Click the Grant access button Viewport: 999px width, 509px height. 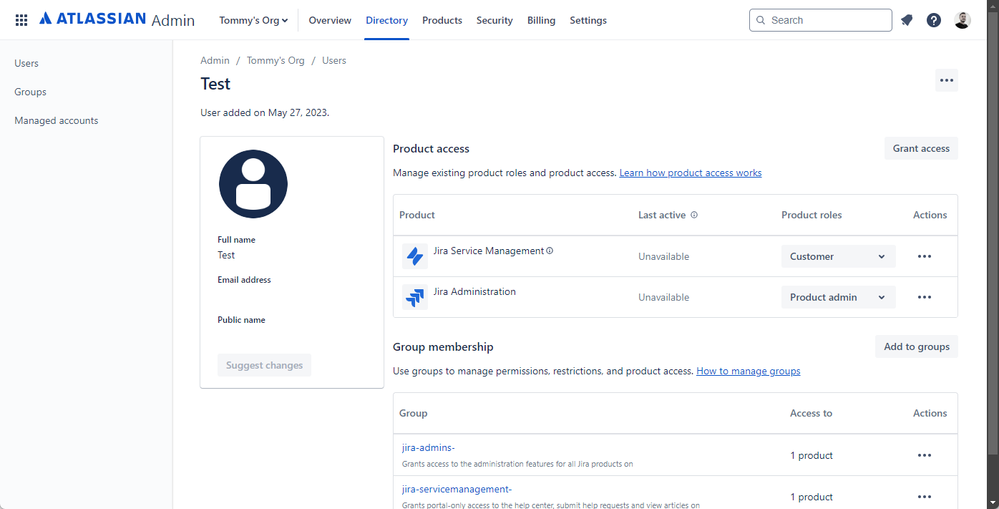(x=921, y=148)
